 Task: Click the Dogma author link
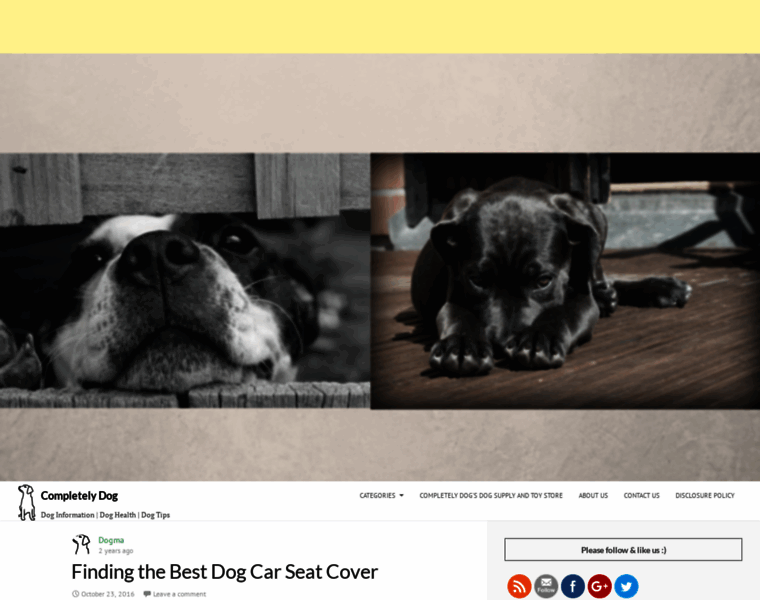[x=111, y=540]
